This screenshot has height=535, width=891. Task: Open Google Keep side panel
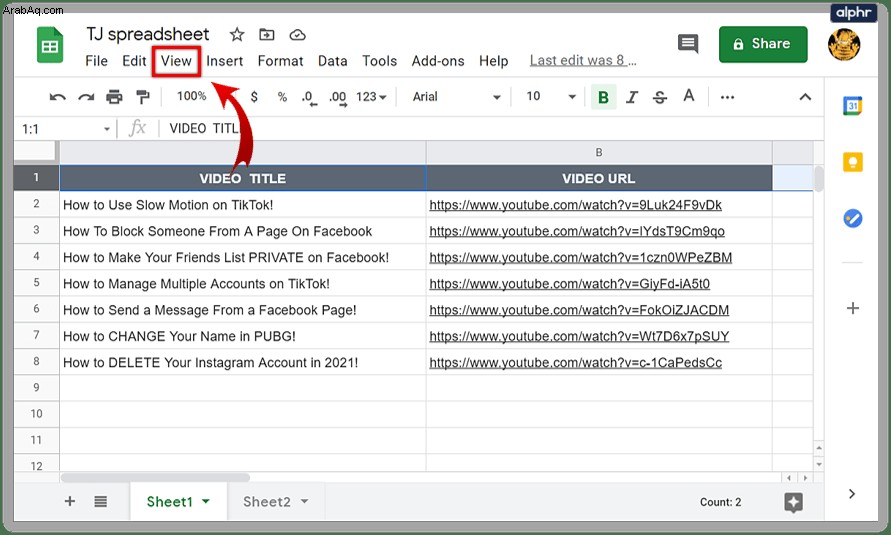tap(852, 162)
